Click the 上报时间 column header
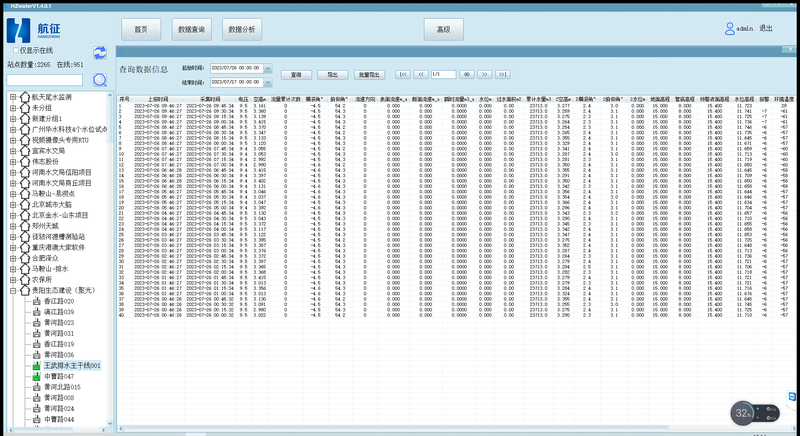 click(158, 99)
